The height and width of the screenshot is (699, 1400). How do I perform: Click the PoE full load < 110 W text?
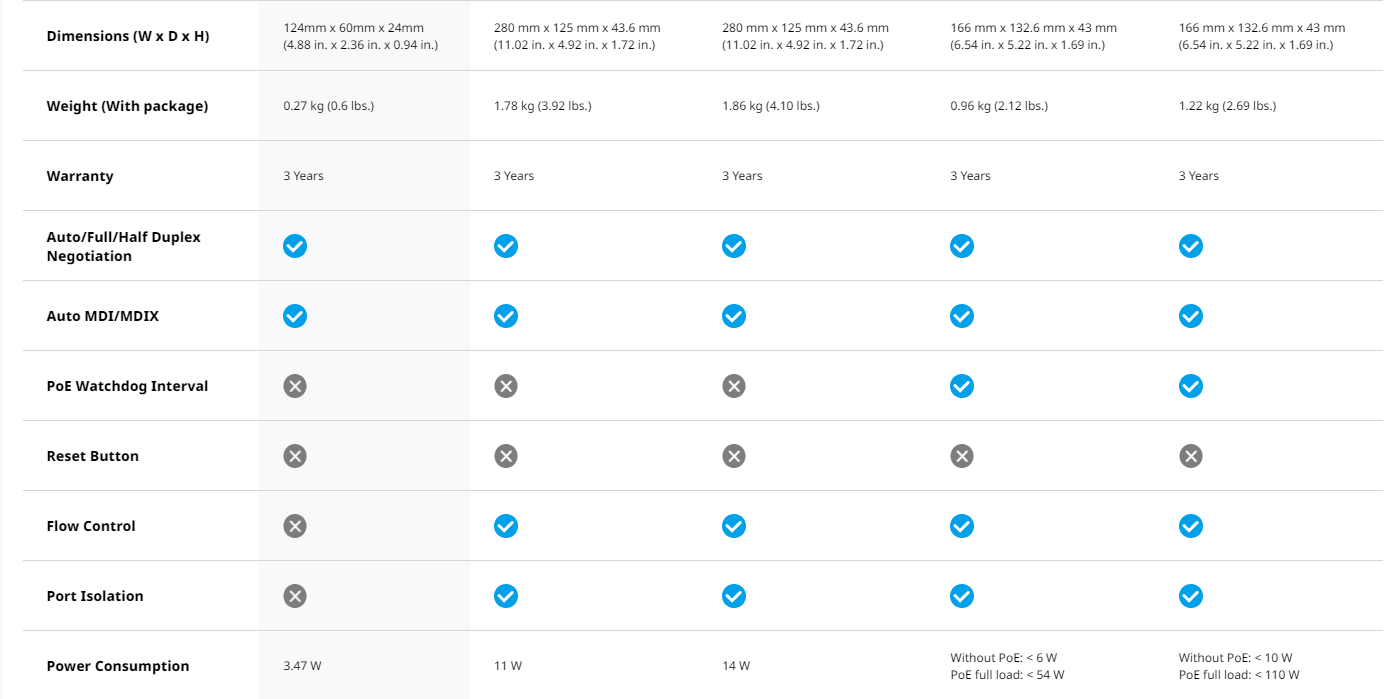(x=1239, y=675)
